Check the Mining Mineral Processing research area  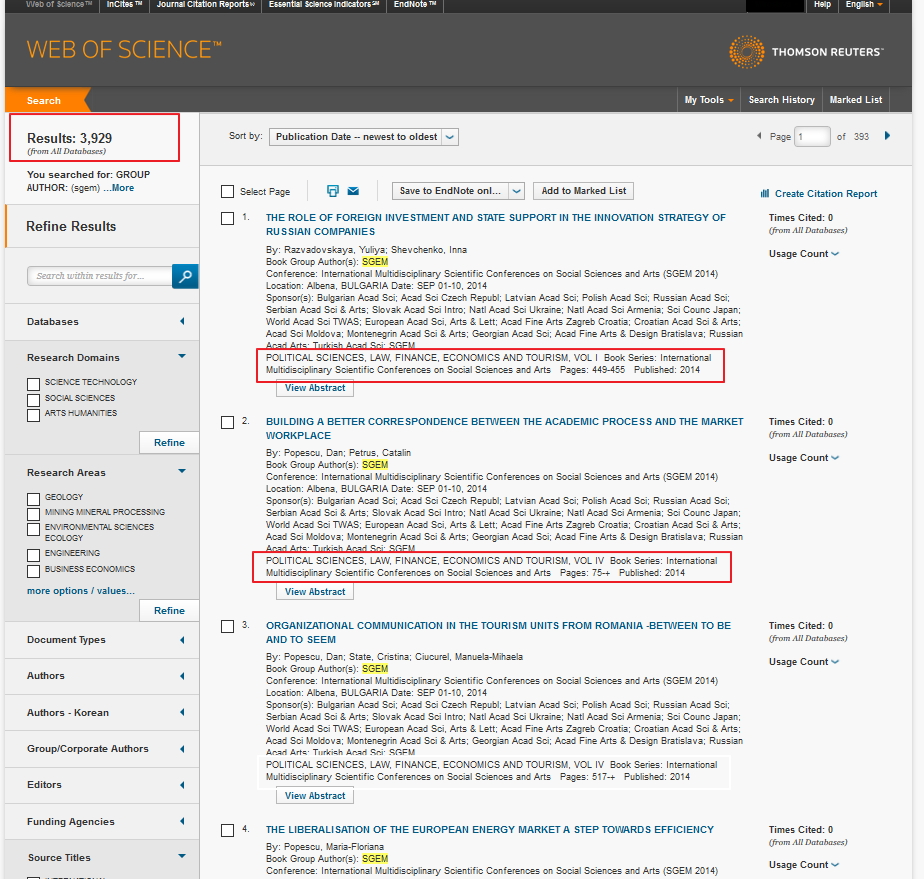click(34, 514)
